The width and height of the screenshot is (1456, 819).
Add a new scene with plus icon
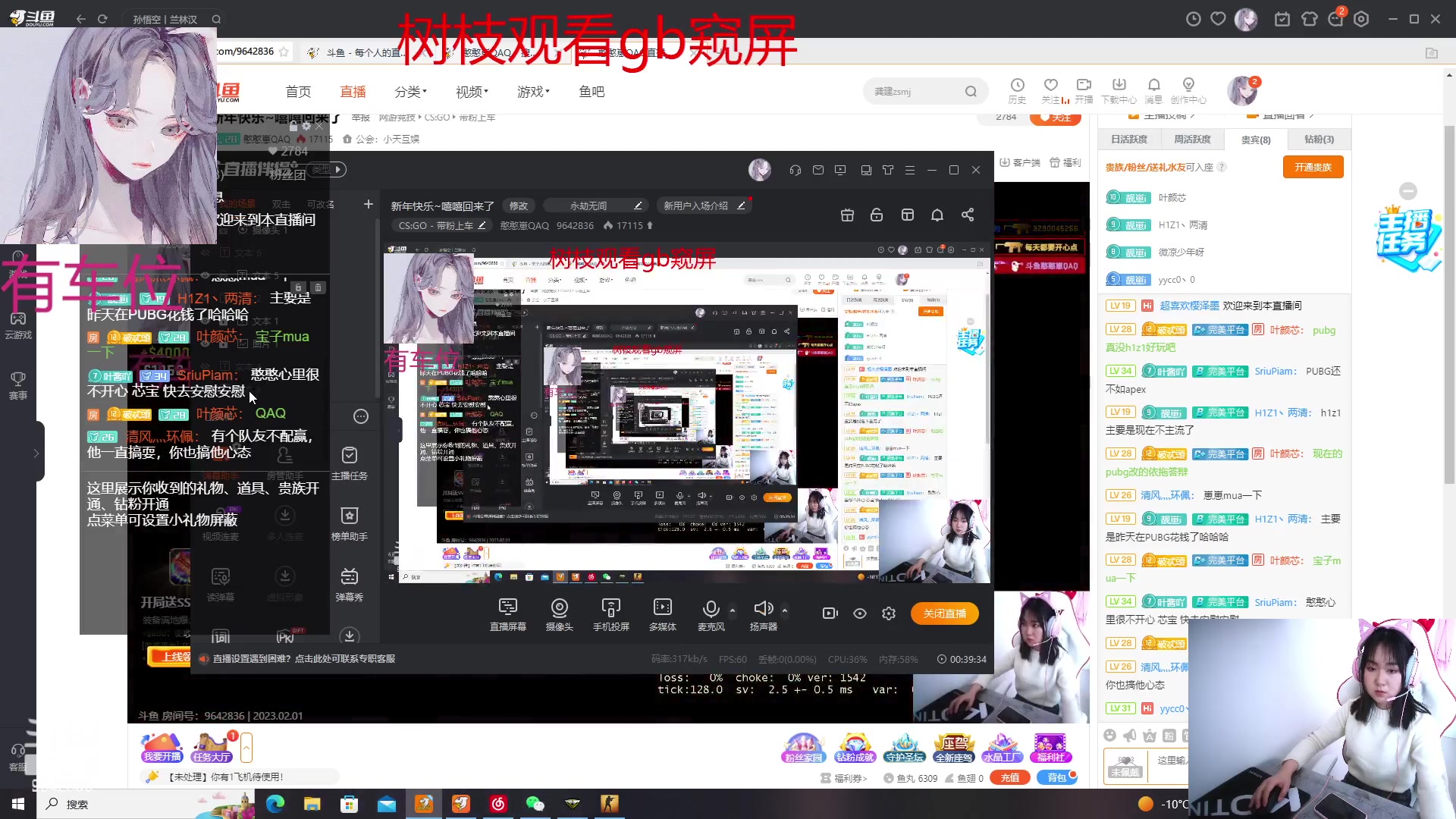[x=369, y=204]
